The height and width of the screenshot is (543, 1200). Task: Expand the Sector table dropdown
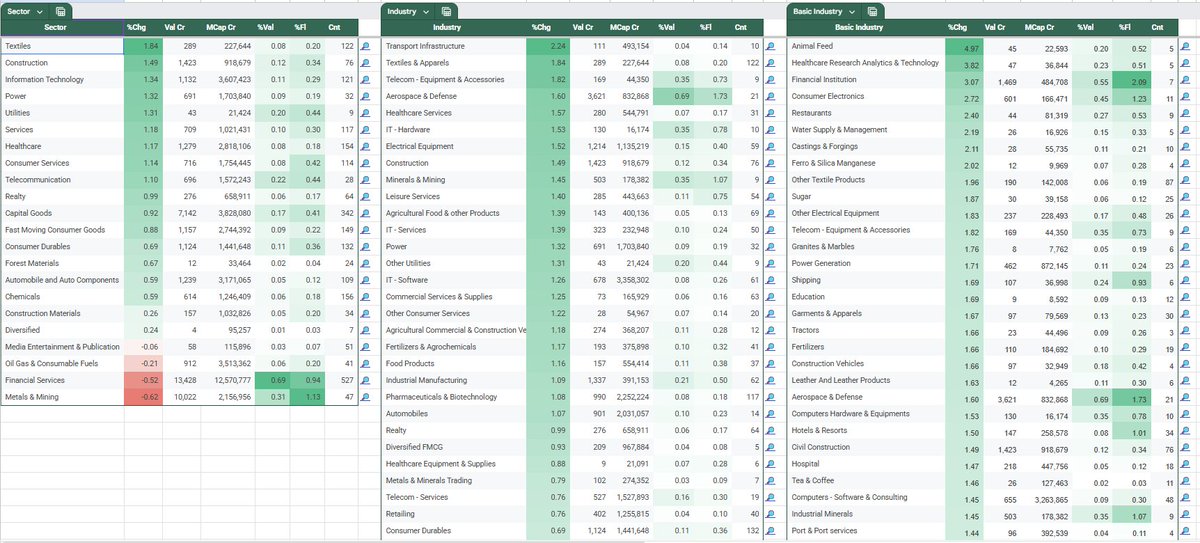(x=39, y=11)
